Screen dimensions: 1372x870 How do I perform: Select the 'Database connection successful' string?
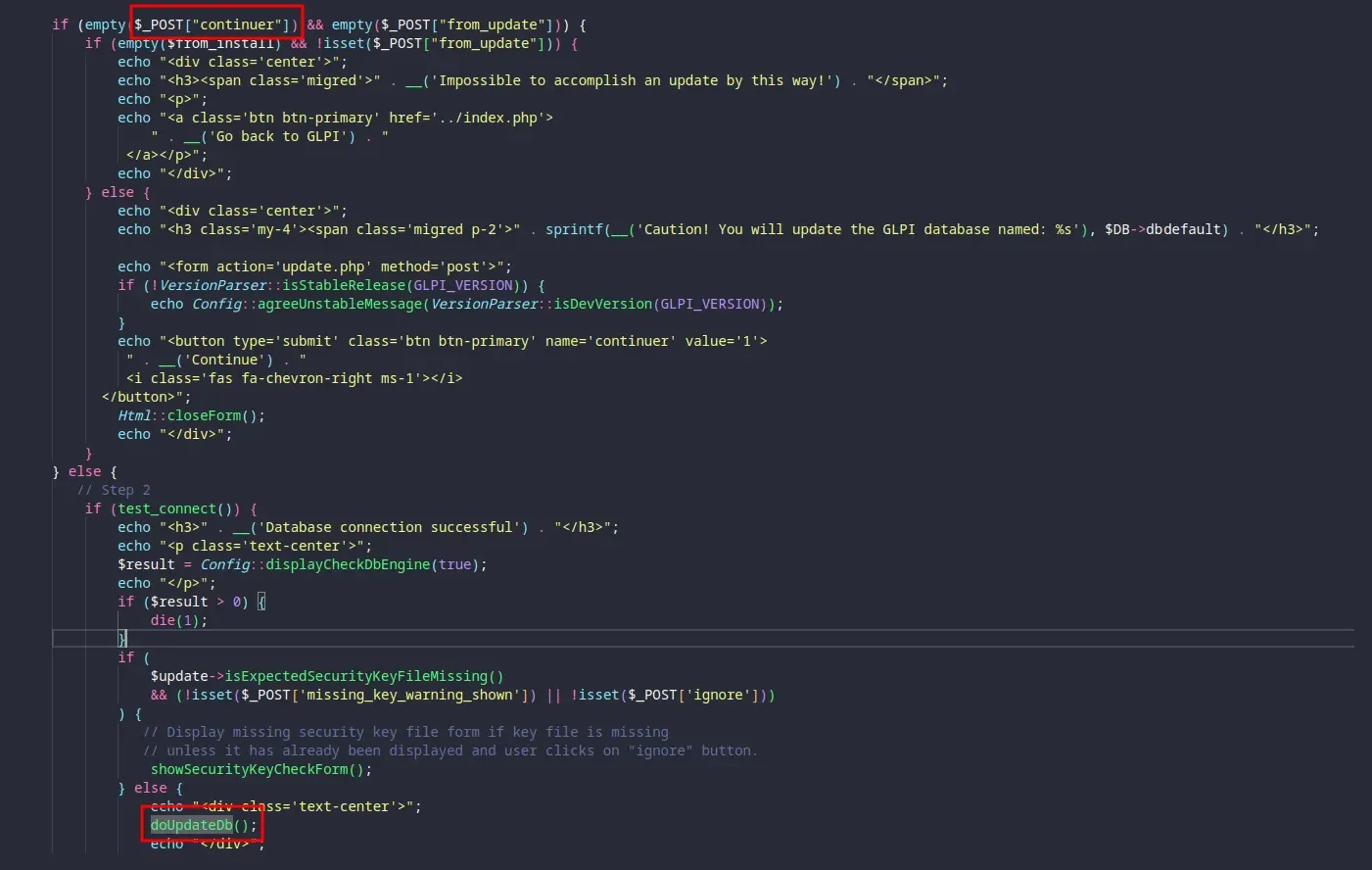tap(393, 527)
